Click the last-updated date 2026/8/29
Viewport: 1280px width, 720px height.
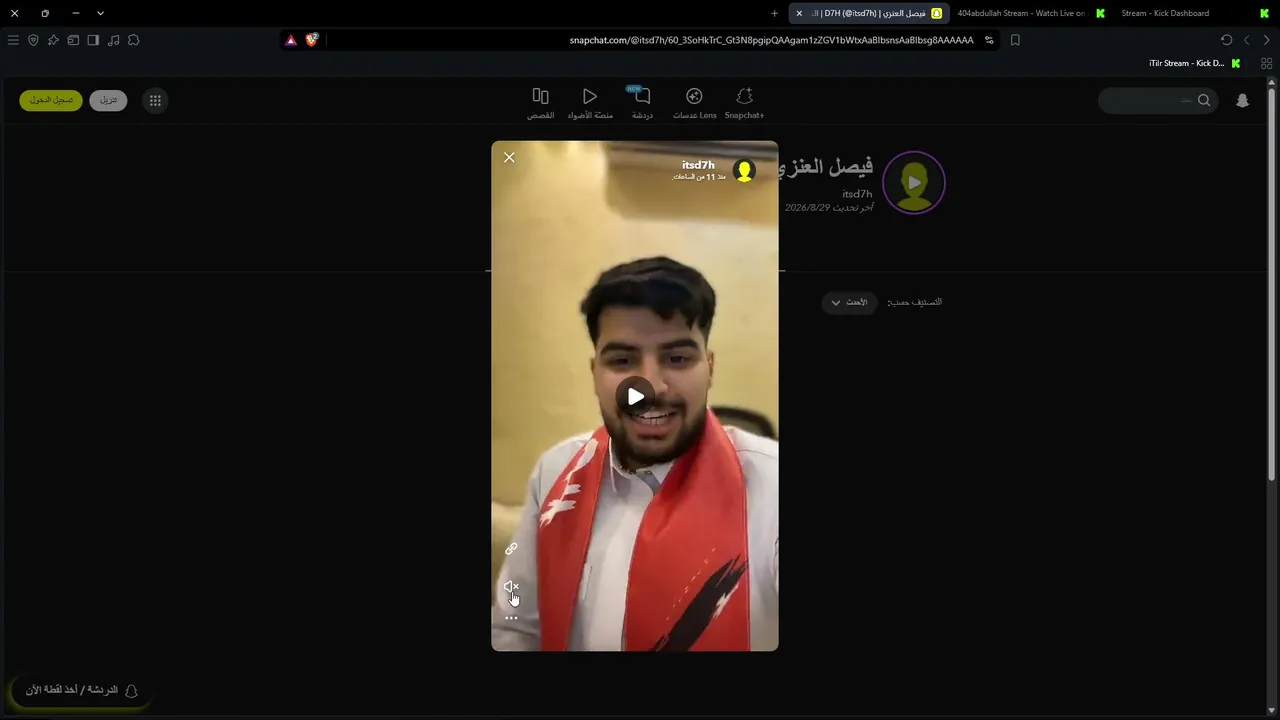point(829,208)
